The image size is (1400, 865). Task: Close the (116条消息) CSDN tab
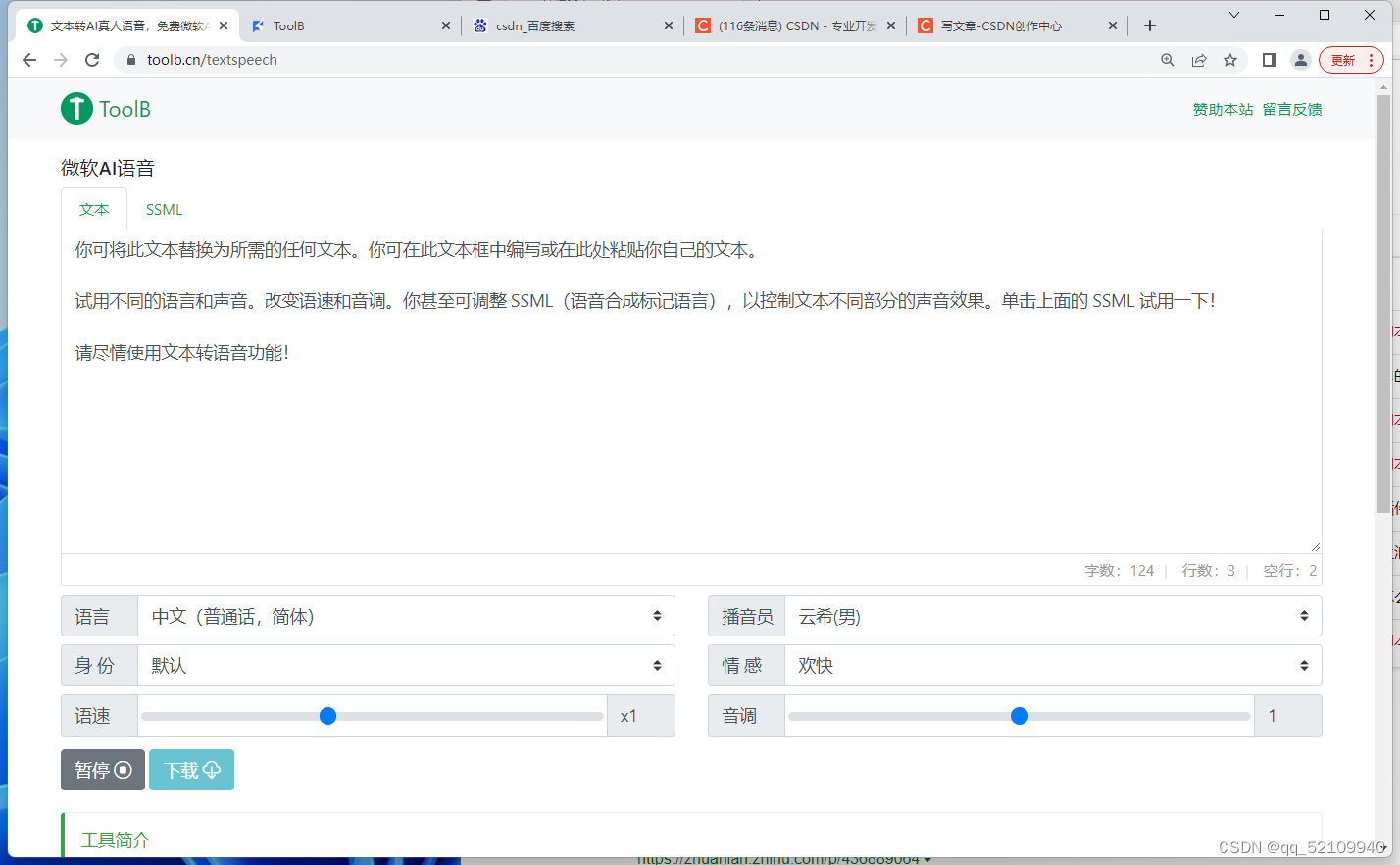891,25
